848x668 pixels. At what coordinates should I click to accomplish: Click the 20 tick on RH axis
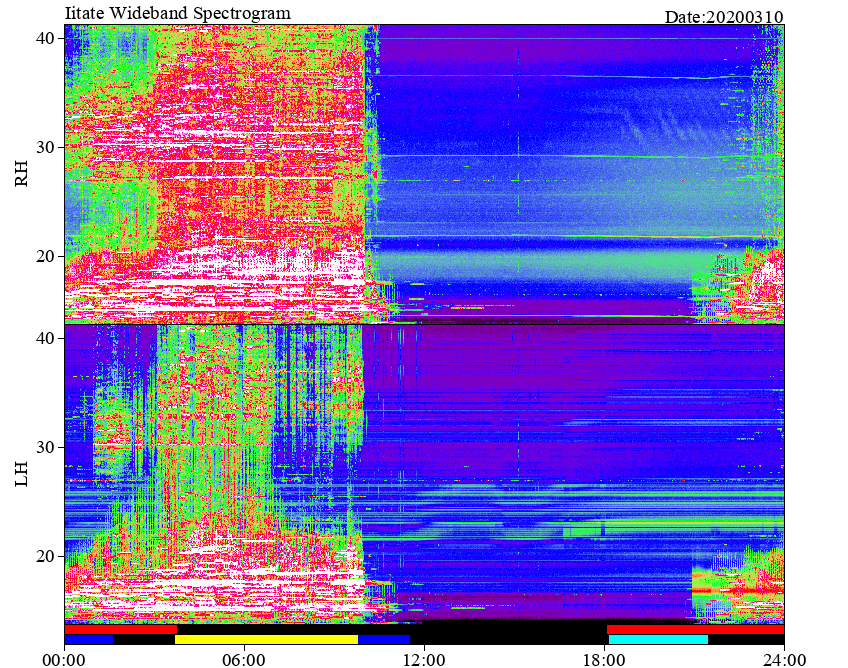tap(45, 256)
